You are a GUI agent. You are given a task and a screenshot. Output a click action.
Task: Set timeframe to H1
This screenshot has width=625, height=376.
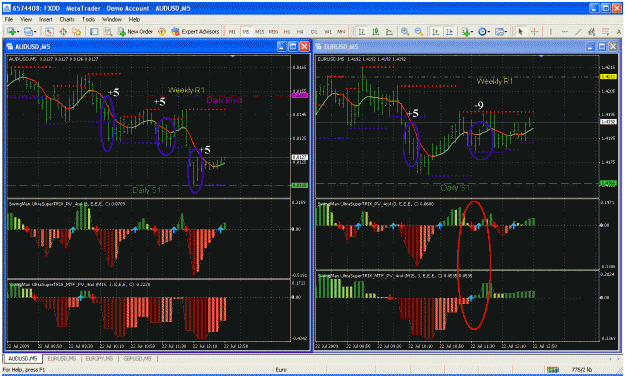(287, 31)
